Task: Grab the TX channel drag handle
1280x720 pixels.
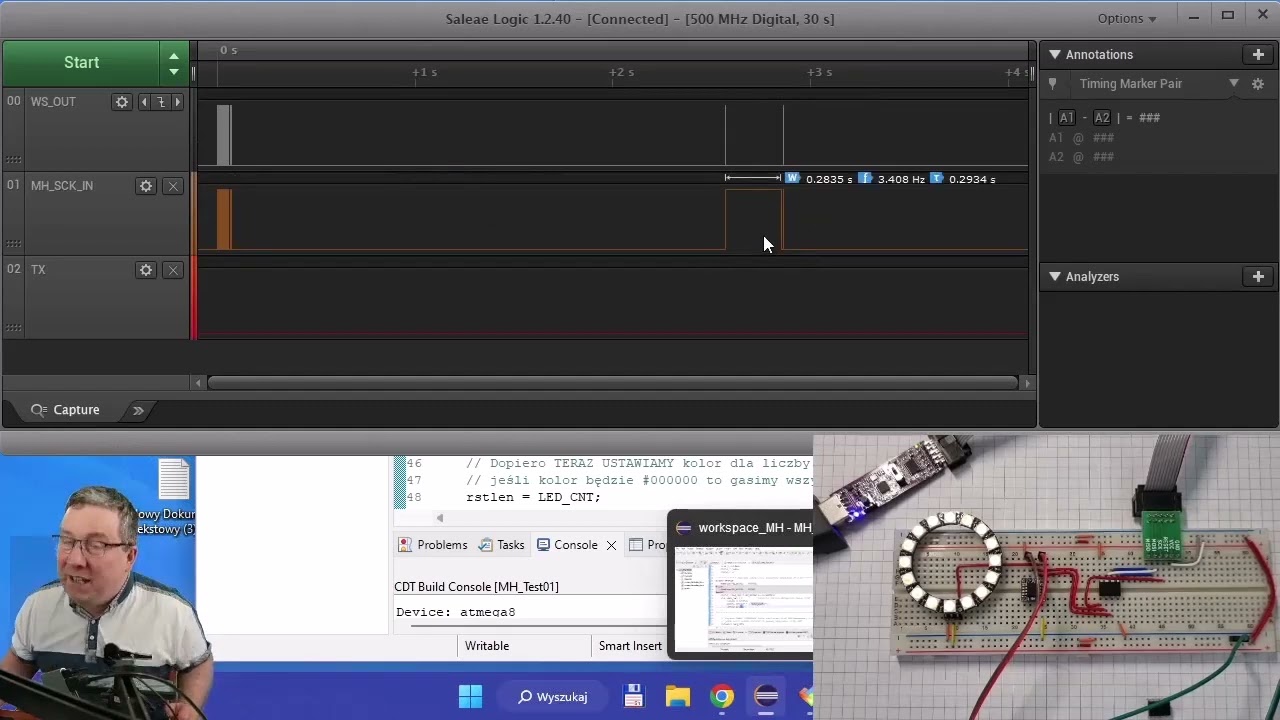Action: [x=13, y=327]
